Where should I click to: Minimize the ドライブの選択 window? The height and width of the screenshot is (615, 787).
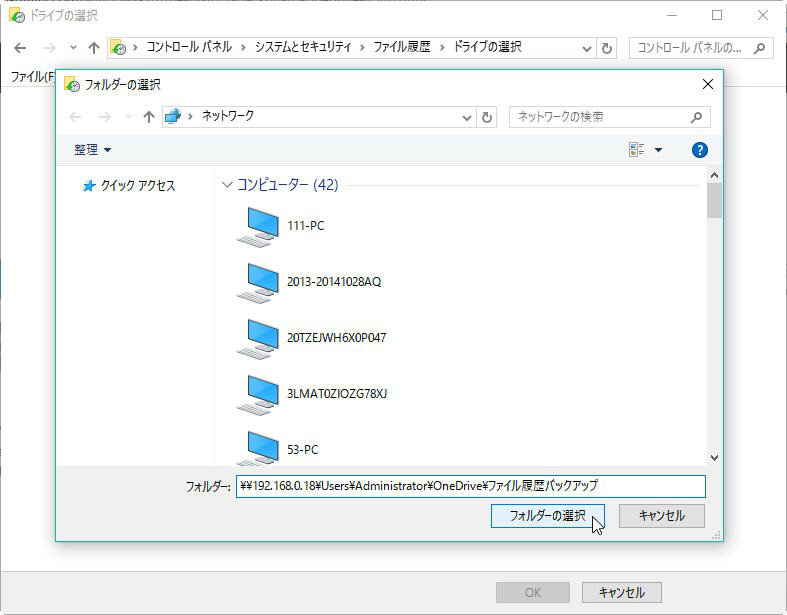(672, 16)
